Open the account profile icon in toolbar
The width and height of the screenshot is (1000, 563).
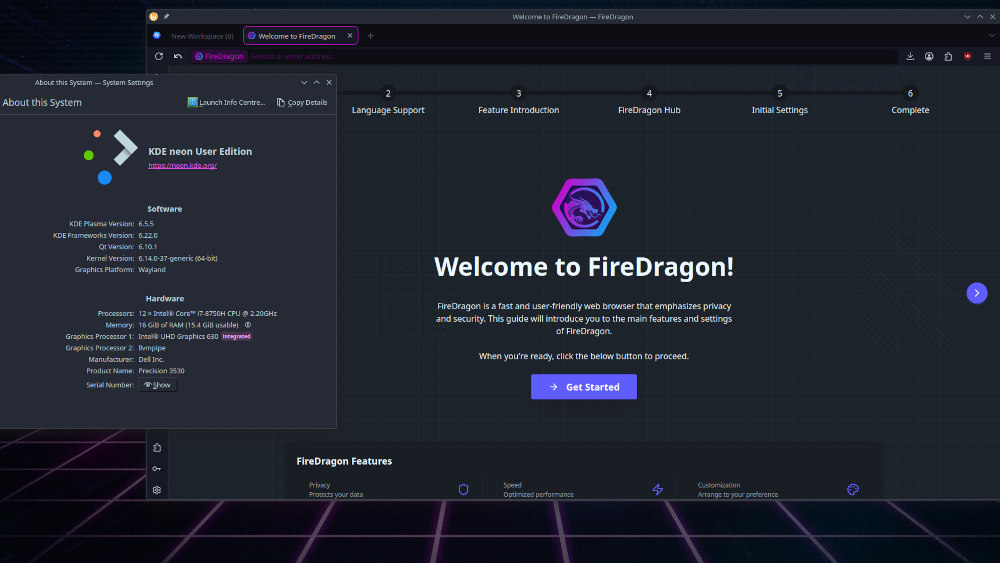click(x=929, y=56)
